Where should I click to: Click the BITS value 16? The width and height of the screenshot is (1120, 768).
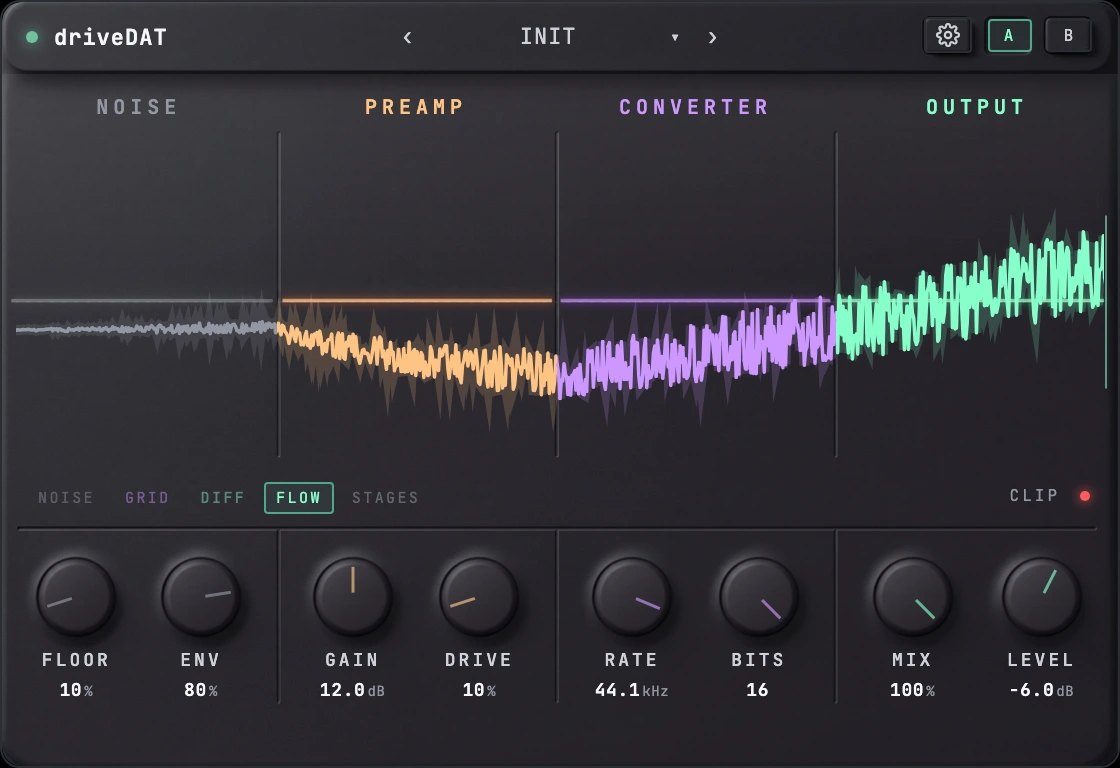click(x=757, y=690)
